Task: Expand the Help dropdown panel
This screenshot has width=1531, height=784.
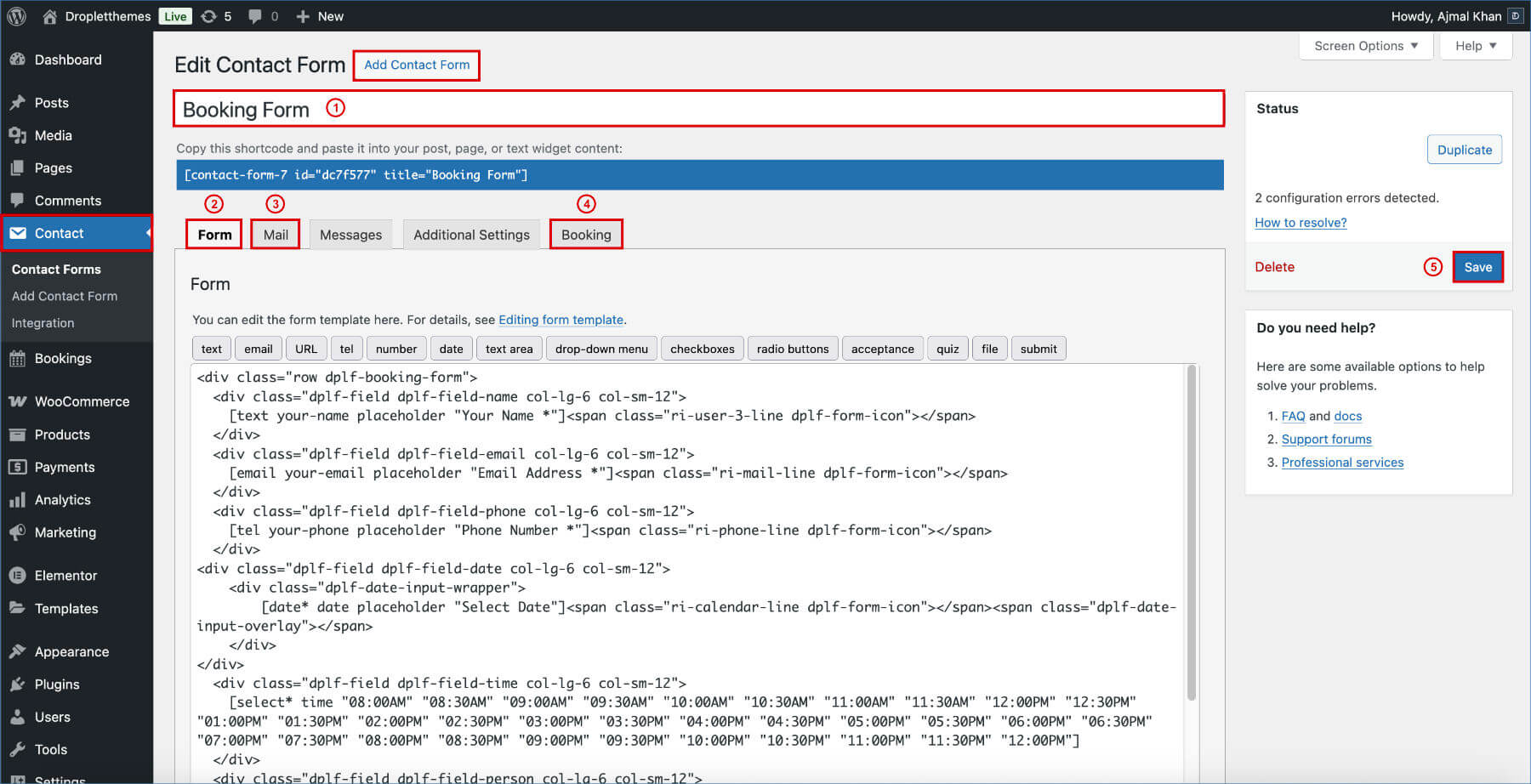Action: (x=1475, y=46)
